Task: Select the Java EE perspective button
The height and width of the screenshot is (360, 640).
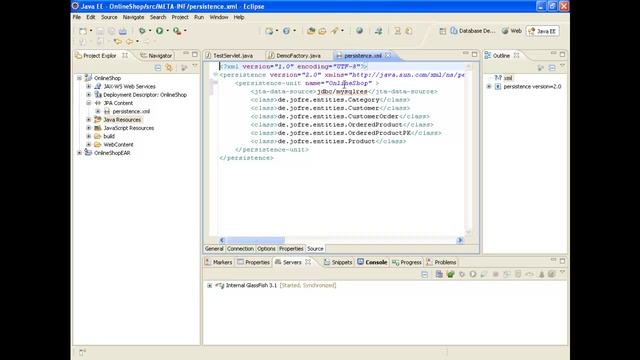Action: (542, 31)
